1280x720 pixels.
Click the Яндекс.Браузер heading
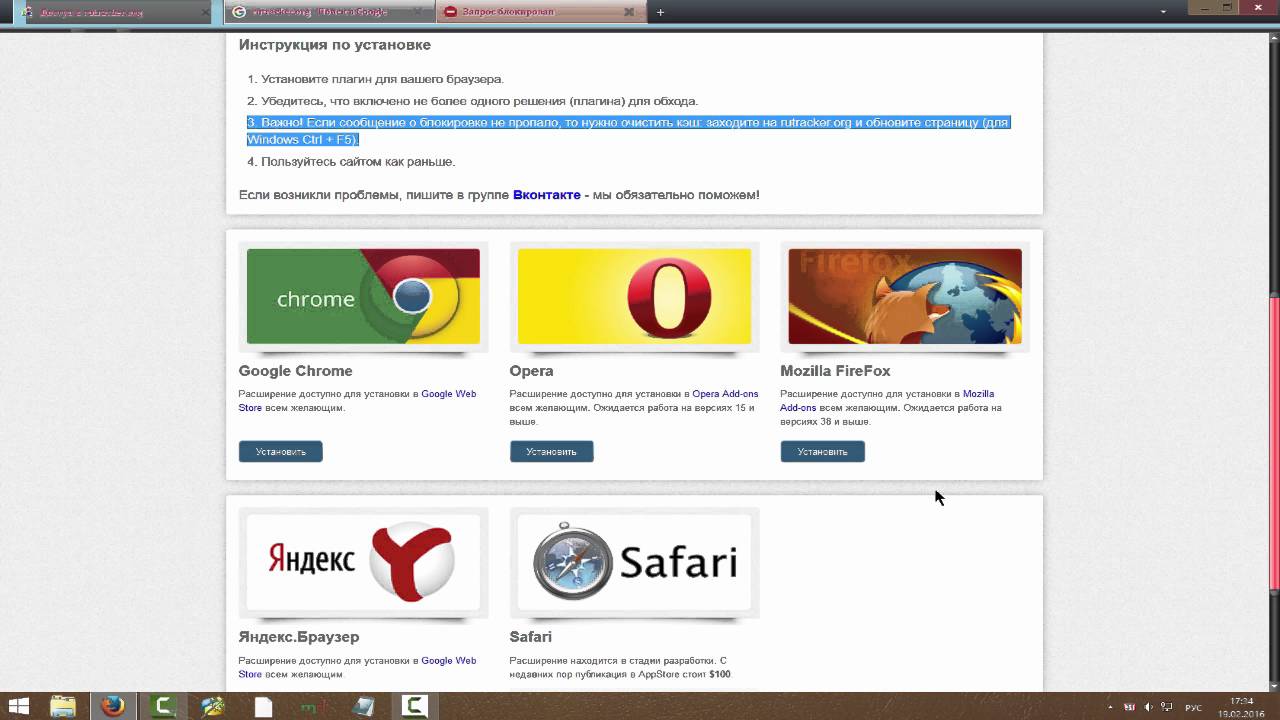298,637
